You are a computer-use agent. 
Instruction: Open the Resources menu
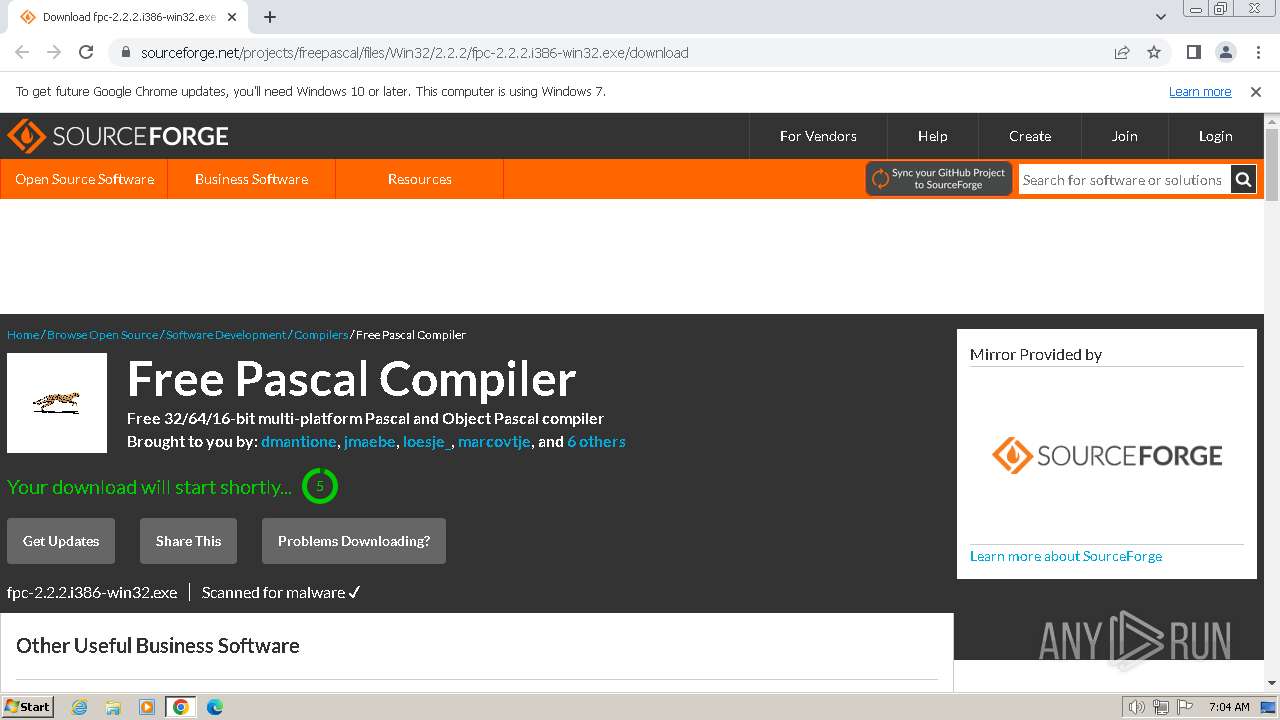(x=420, y=179)
